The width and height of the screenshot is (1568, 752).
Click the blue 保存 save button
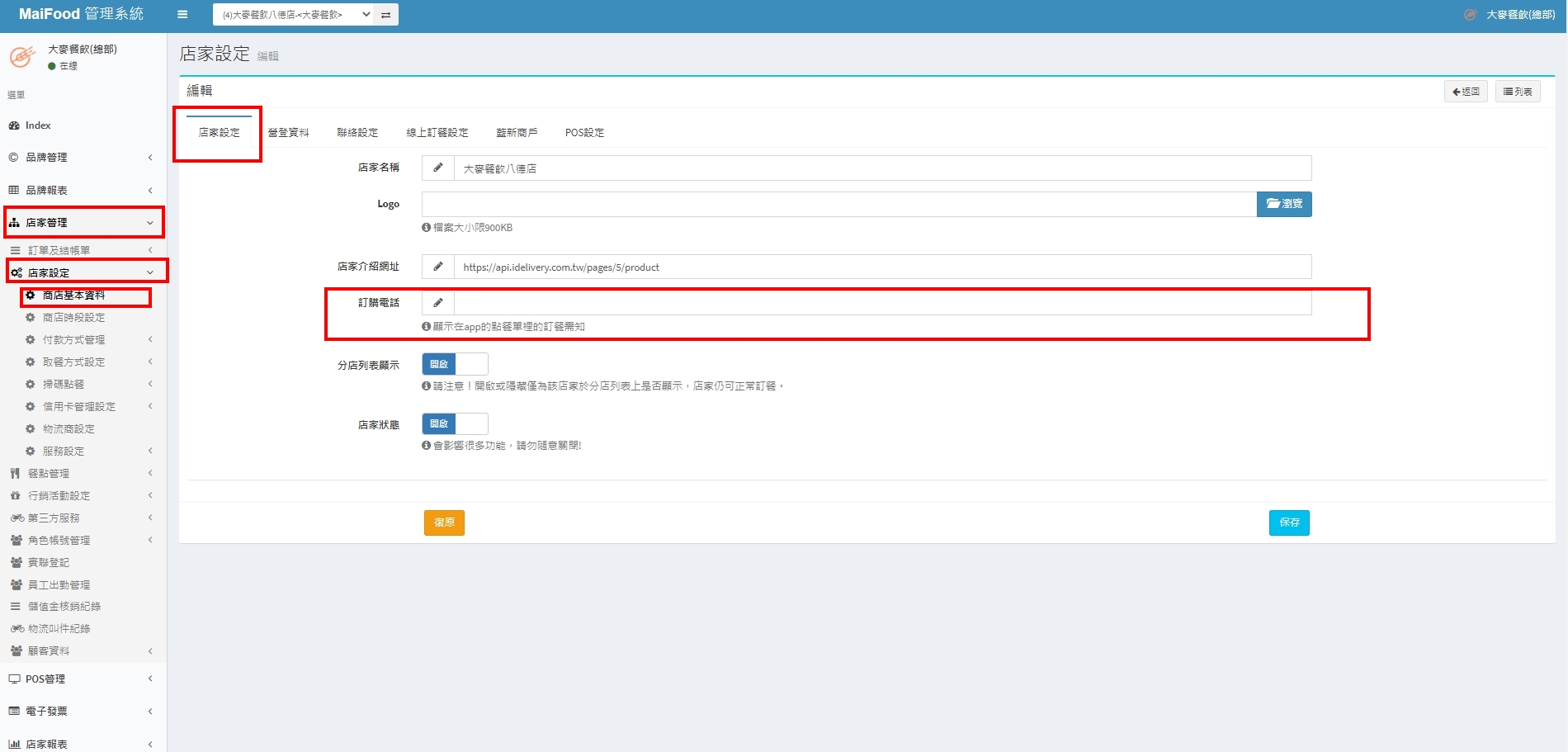(x=1288, y=523)
